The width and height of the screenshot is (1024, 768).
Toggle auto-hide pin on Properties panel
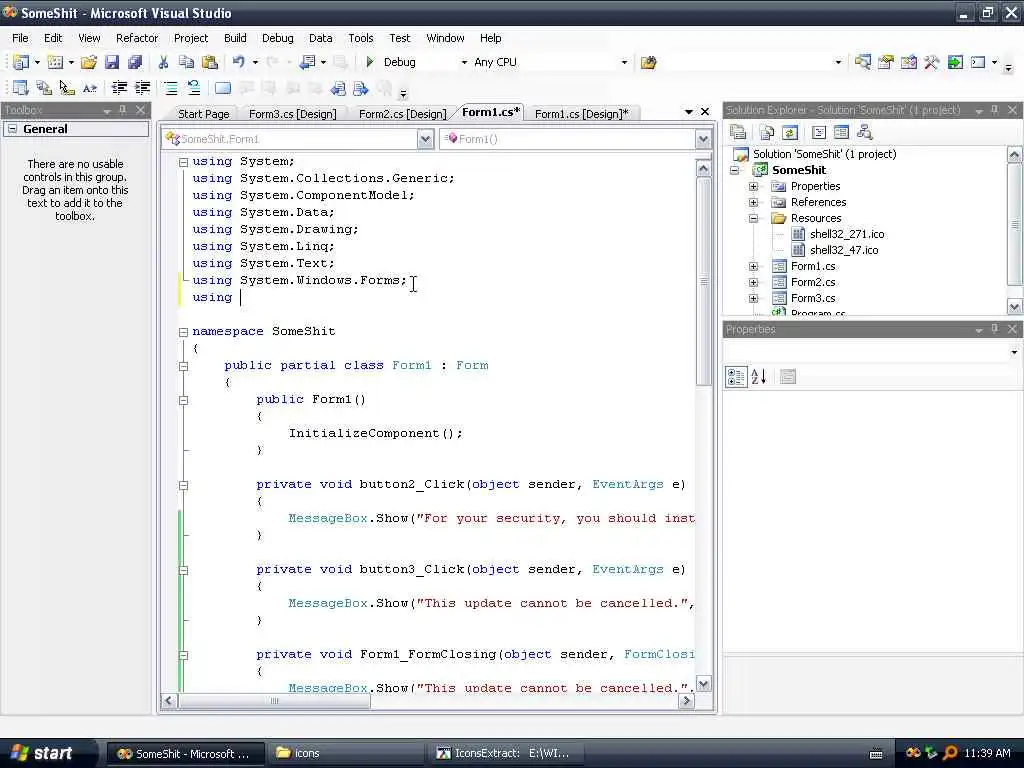tap(995, 329)
